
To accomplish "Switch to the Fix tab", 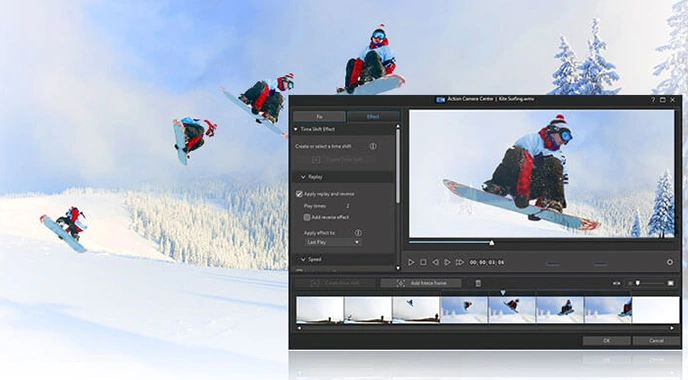I will [x=319, y=117].
